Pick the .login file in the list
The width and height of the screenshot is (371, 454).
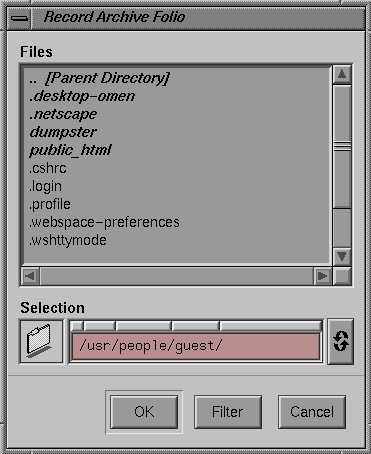[45, 186]
